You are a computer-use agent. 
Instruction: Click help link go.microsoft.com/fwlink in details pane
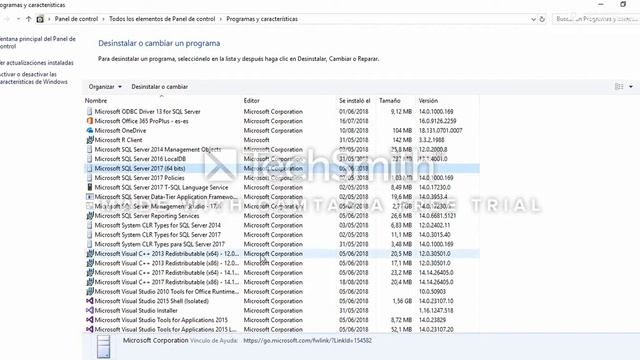pos(307,340)
